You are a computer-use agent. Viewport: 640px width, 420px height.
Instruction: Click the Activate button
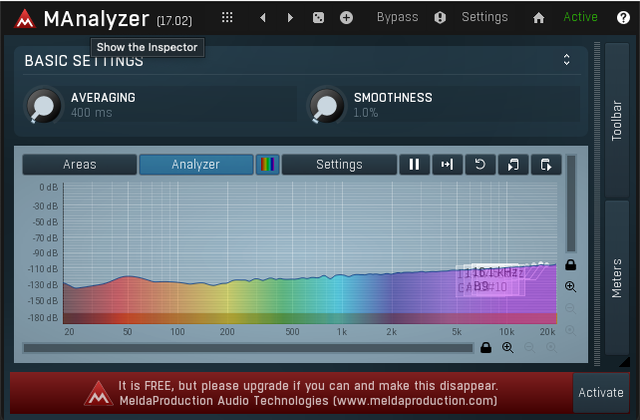pyautogui.click(x=601, y=393)
